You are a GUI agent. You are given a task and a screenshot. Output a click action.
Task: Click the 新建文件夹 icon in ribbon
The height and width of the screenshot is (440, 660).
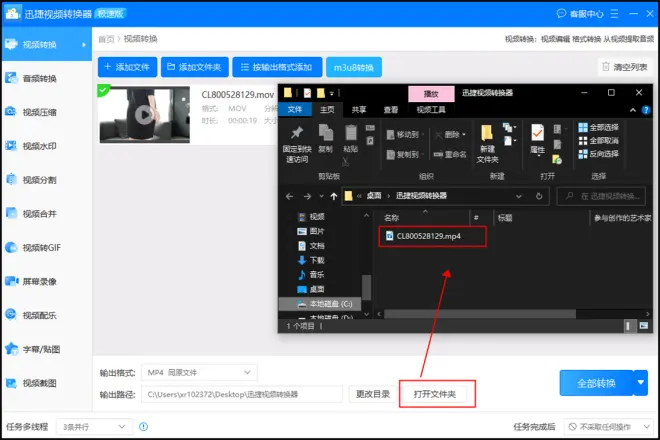coord(487,133)
